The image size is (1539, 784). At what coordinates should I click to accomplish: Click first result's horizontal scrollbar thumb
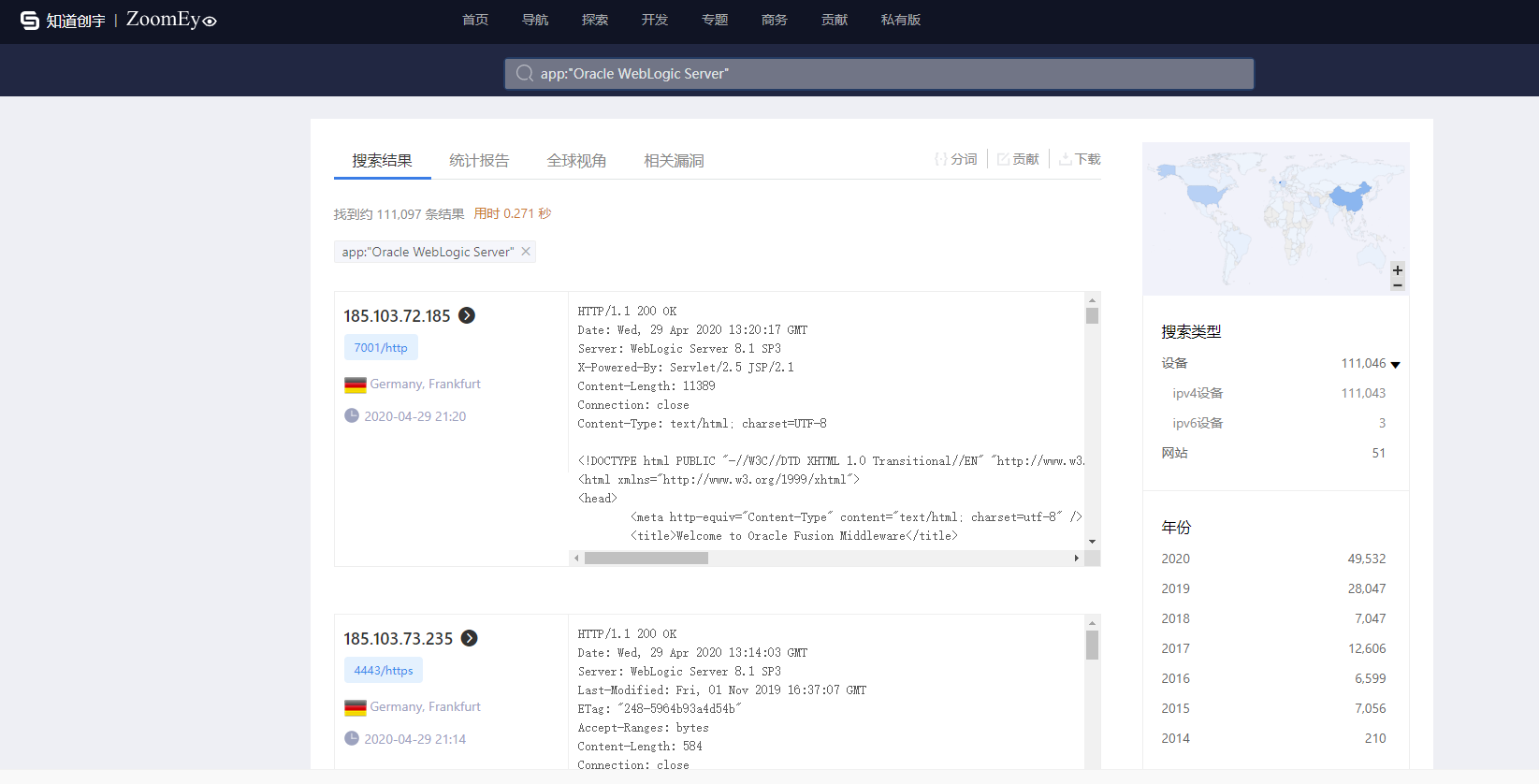(x=646, y=558)
